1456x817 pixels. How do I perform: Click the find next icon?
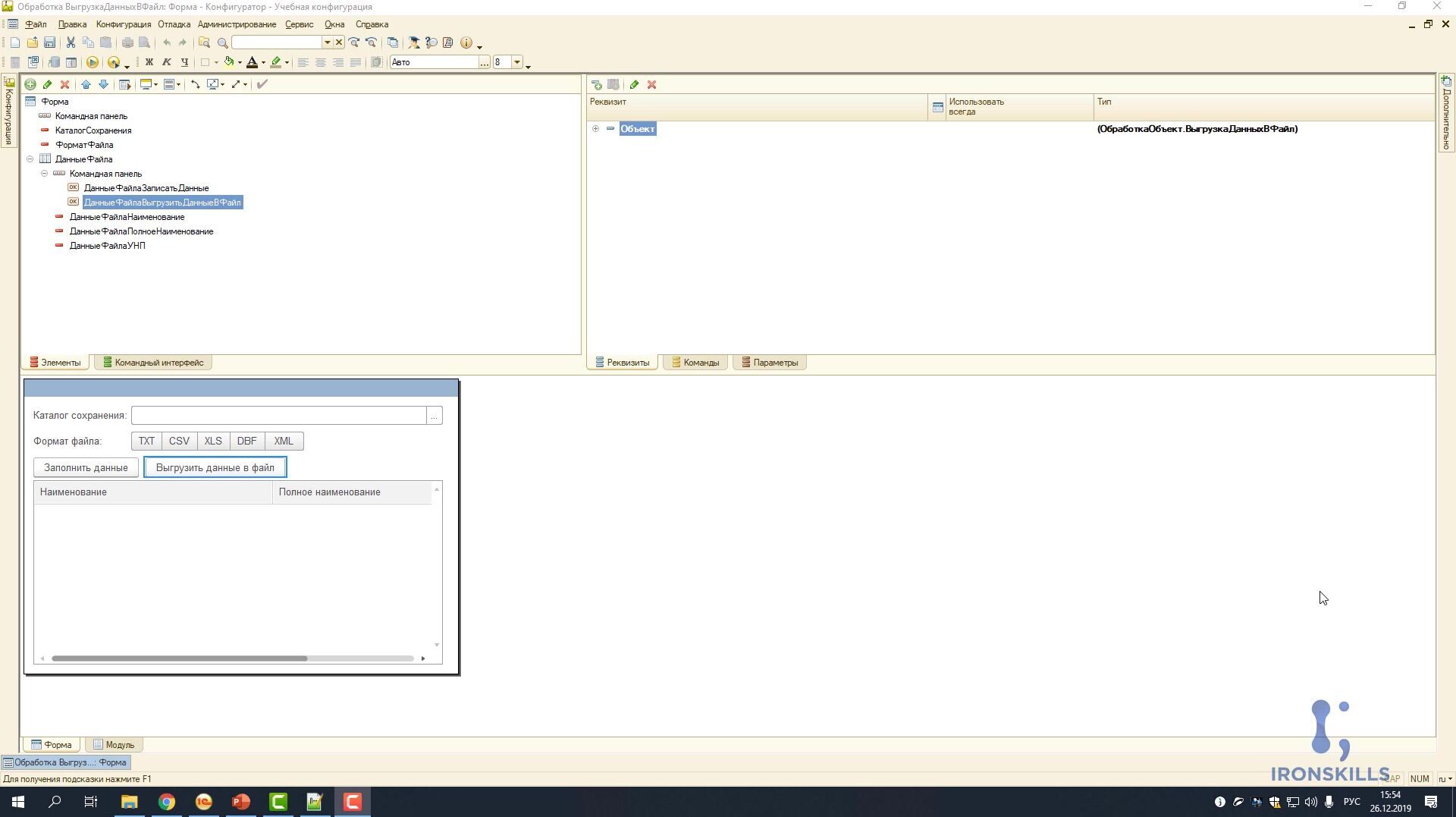[354, 42]
